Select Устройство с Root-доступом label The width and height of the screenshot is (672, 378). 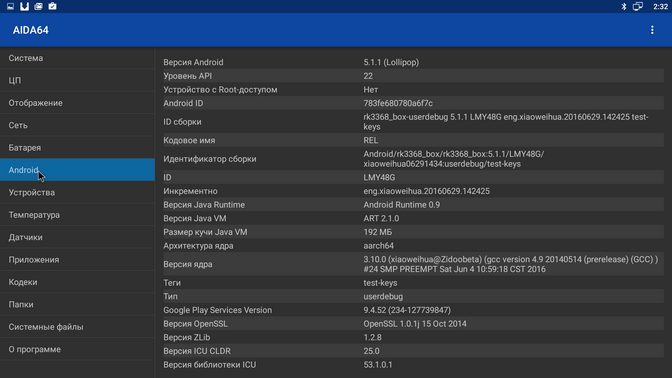(220, 90)
